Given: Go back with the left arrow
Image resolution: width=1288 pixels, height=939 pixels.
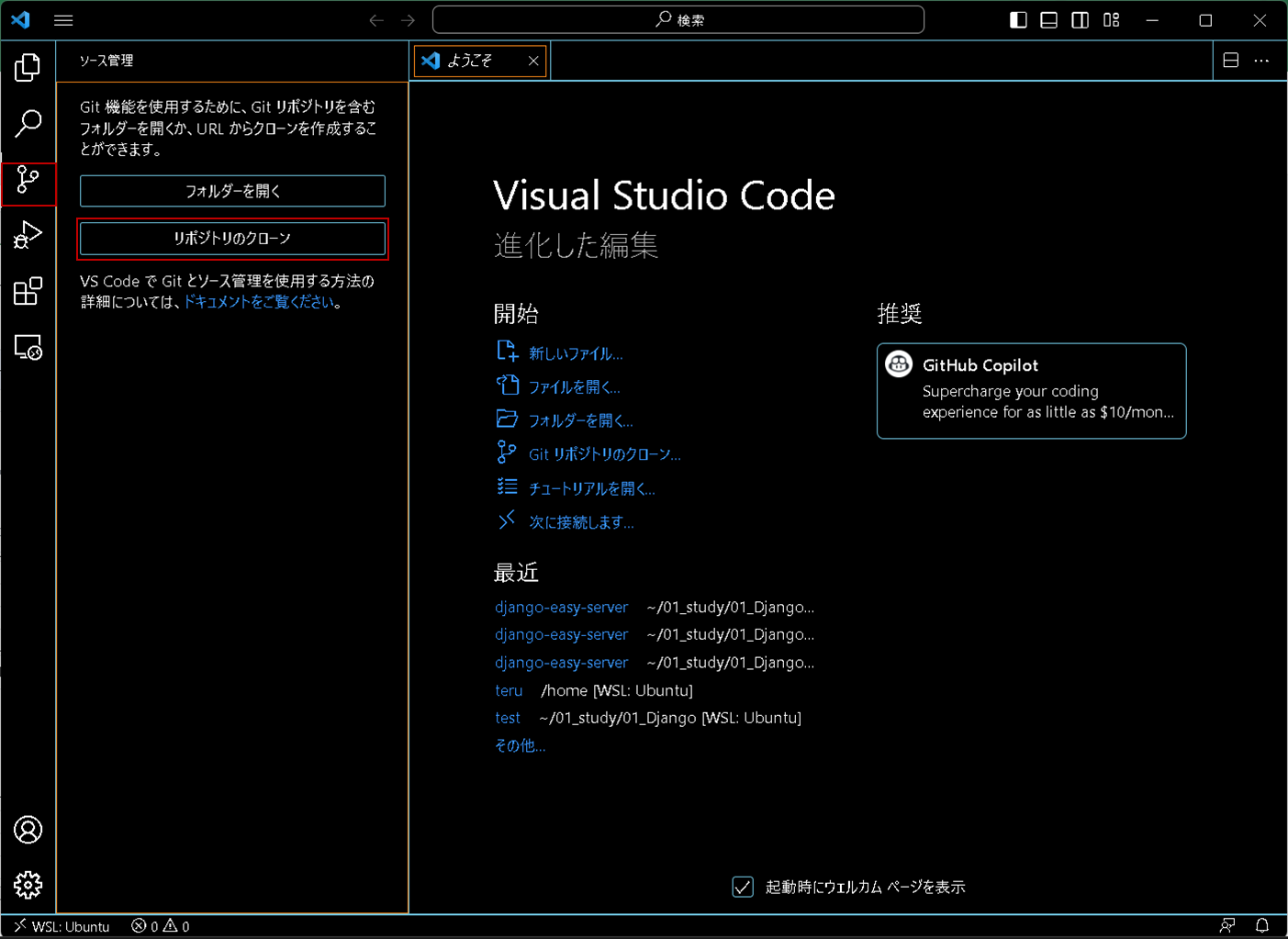Looking at the screenshot, I should [376, 20].
